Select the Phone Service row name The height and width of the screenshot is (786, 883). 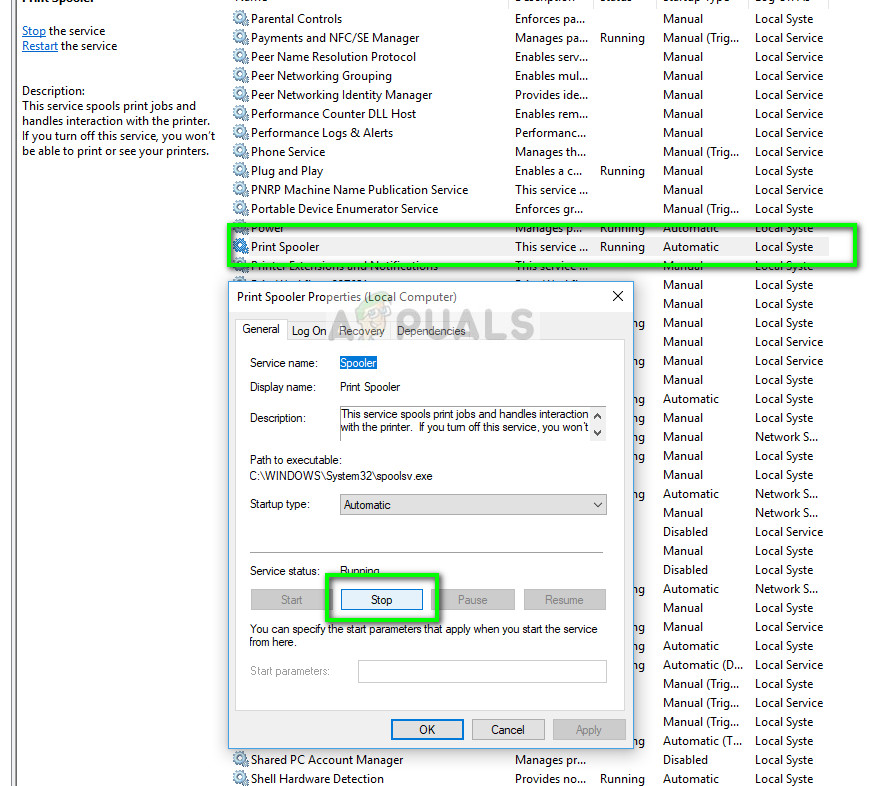[288, 152]
